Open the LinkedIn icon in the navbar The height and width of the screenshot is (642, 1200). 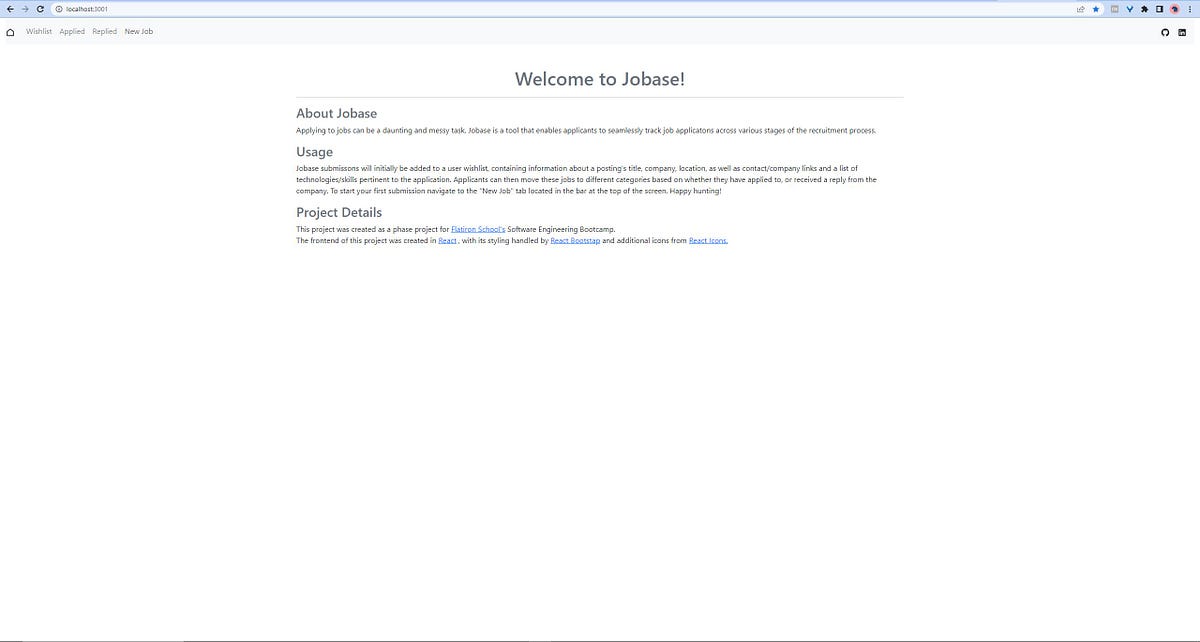pyautogui.click(x=1181, y=31)
